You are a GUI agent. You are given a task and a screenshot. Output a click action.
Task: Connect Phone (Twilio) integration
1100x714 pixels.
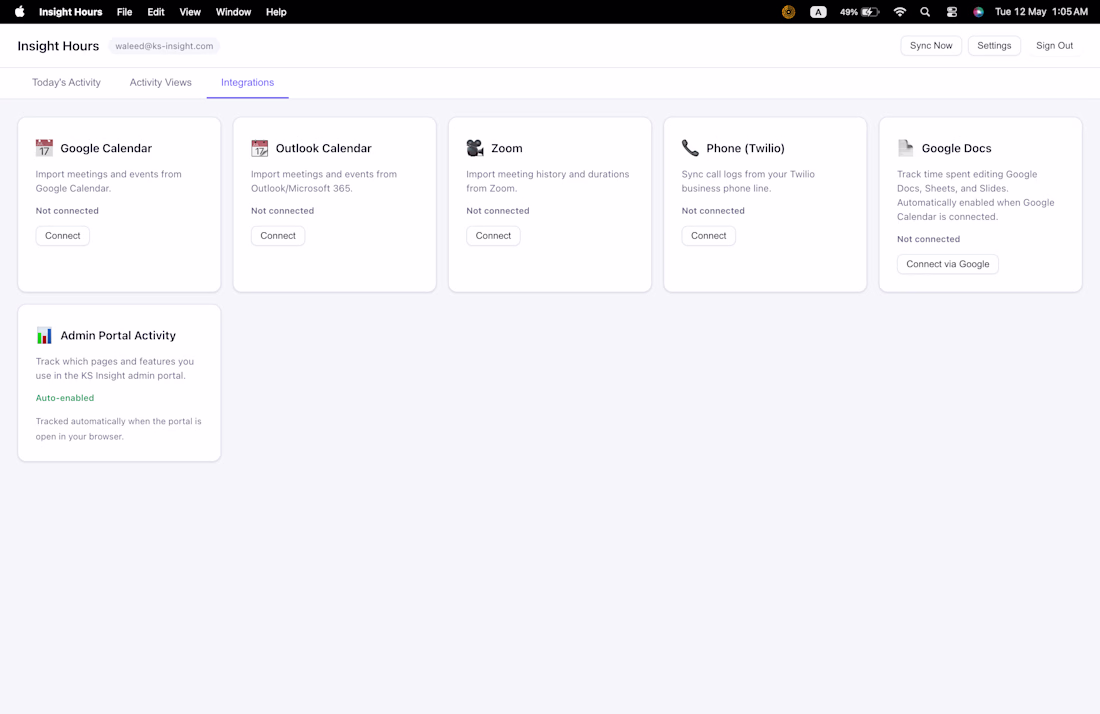point(709,236)
